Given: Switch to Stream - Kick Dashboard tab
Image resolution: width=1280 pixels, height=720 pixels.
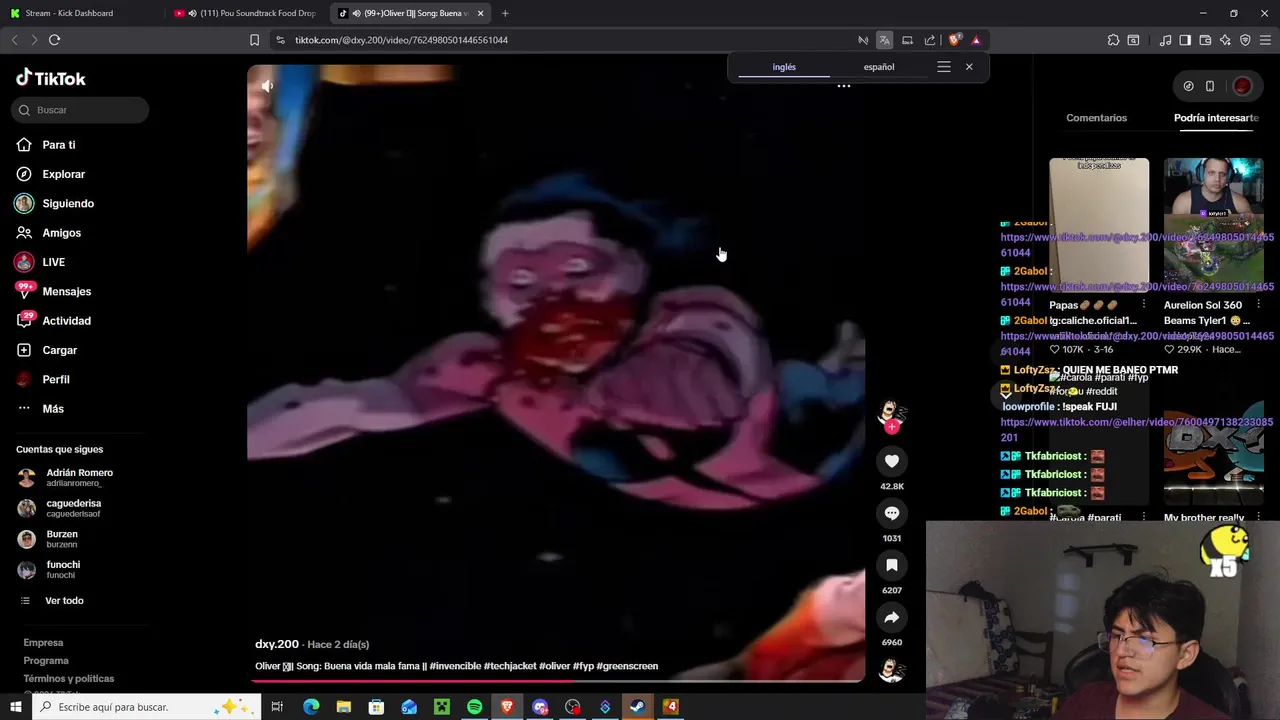Looking at the screenshot, I should coord(80,13).
